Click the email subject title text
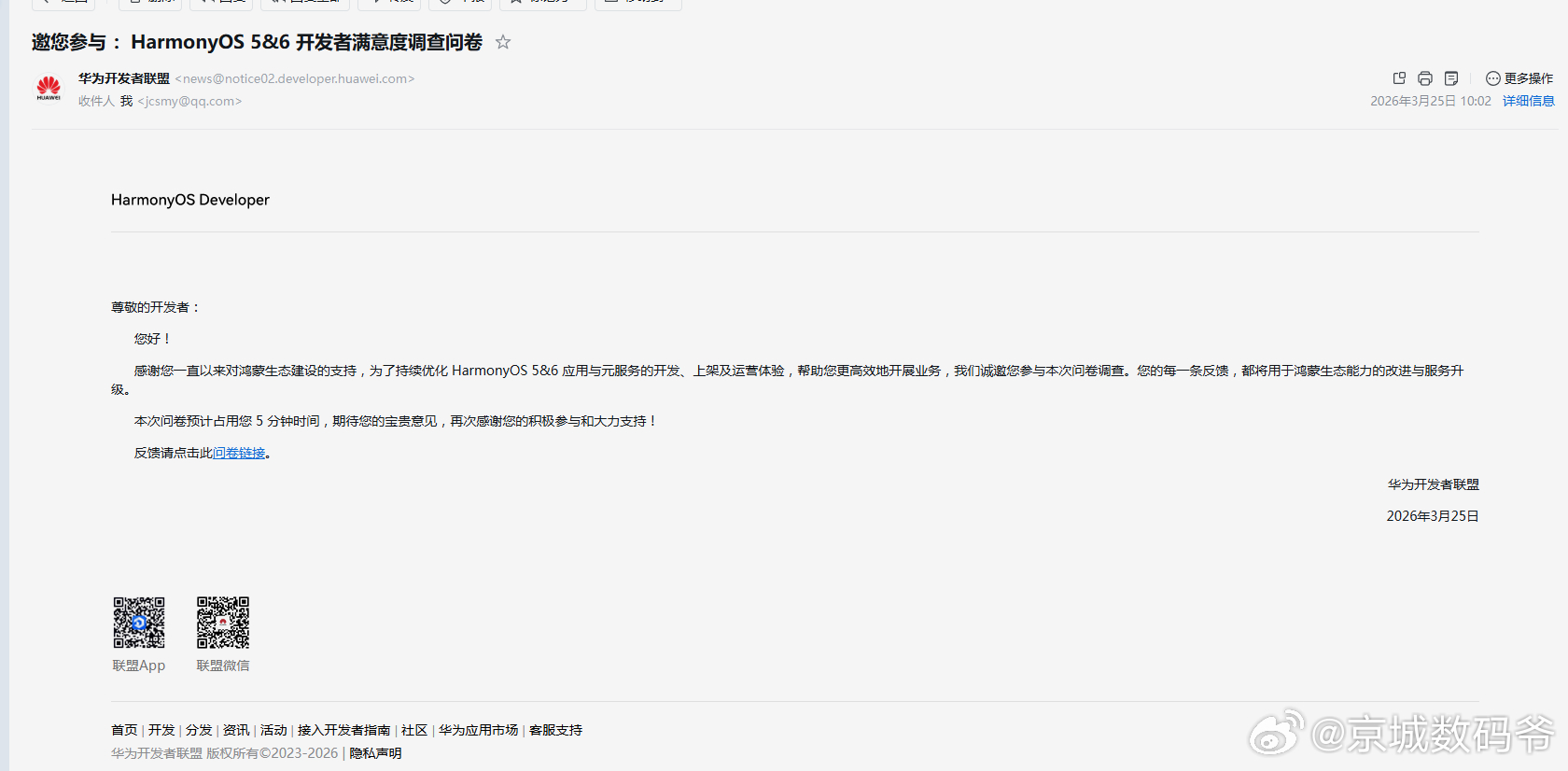The height and width of the screenshot is (771, 1568). (257, 42)
